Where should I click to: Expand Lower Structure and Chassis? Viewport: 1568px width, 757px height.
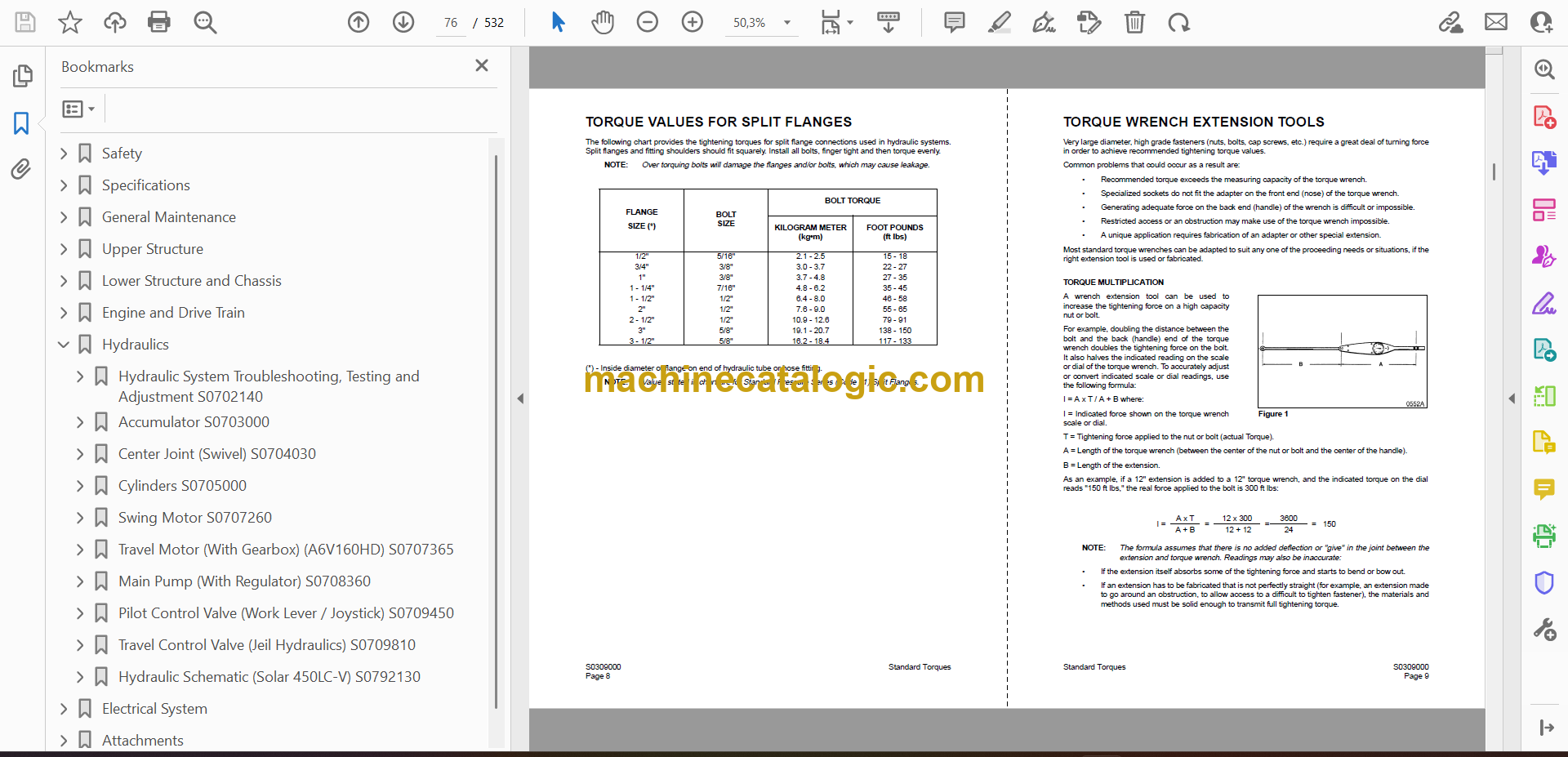[x=64, y=281]
